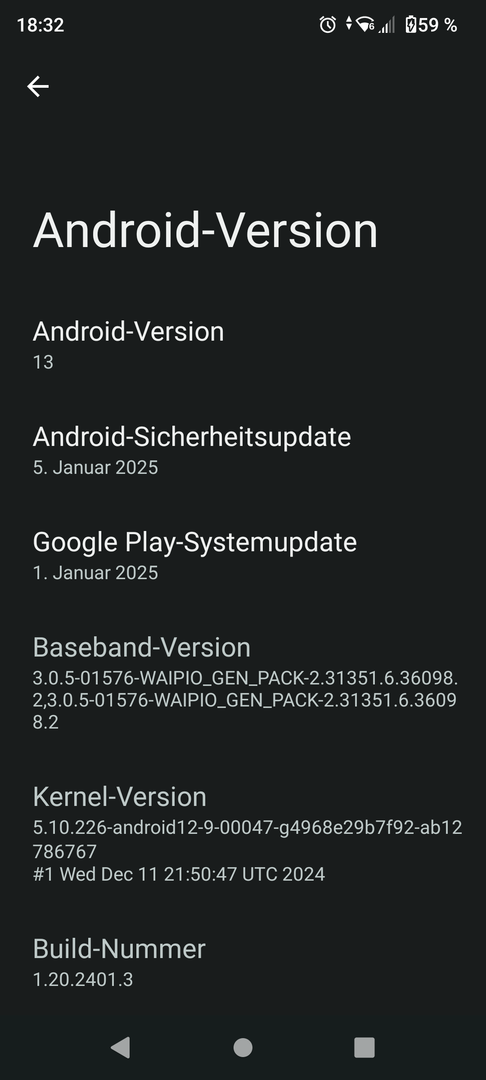Tap the triangular navigation back button
The height and width of the screenshot is (1080, 486).
click(120, 1047)
